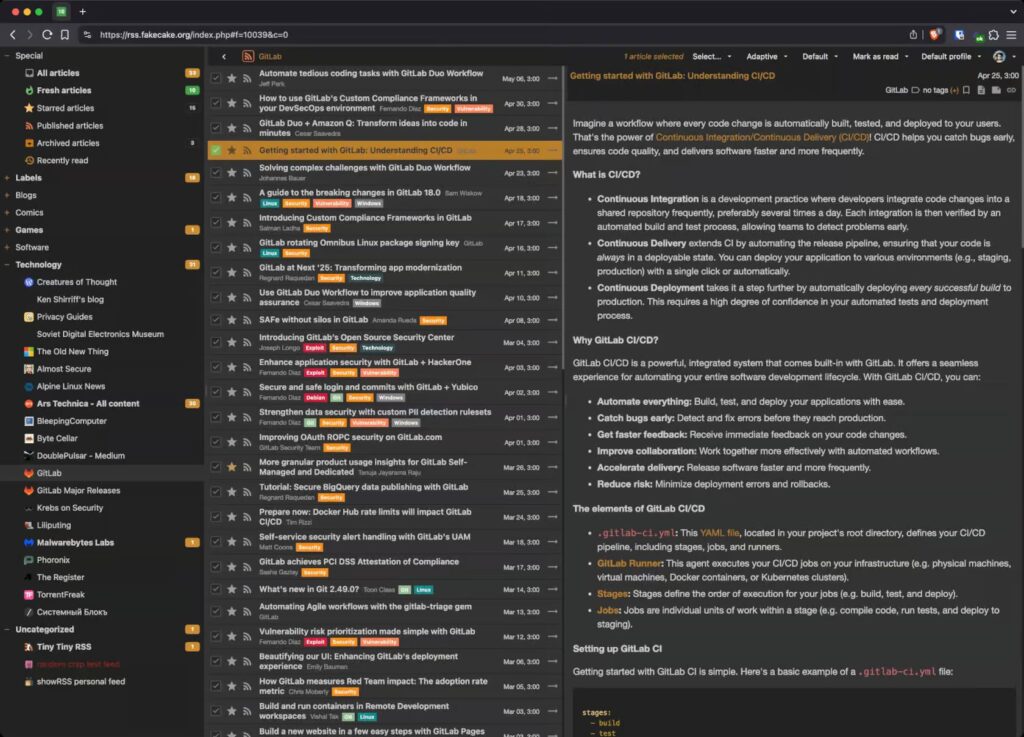Click the share icon in the article header
The image size is (1024, 737).
point(997,89)
